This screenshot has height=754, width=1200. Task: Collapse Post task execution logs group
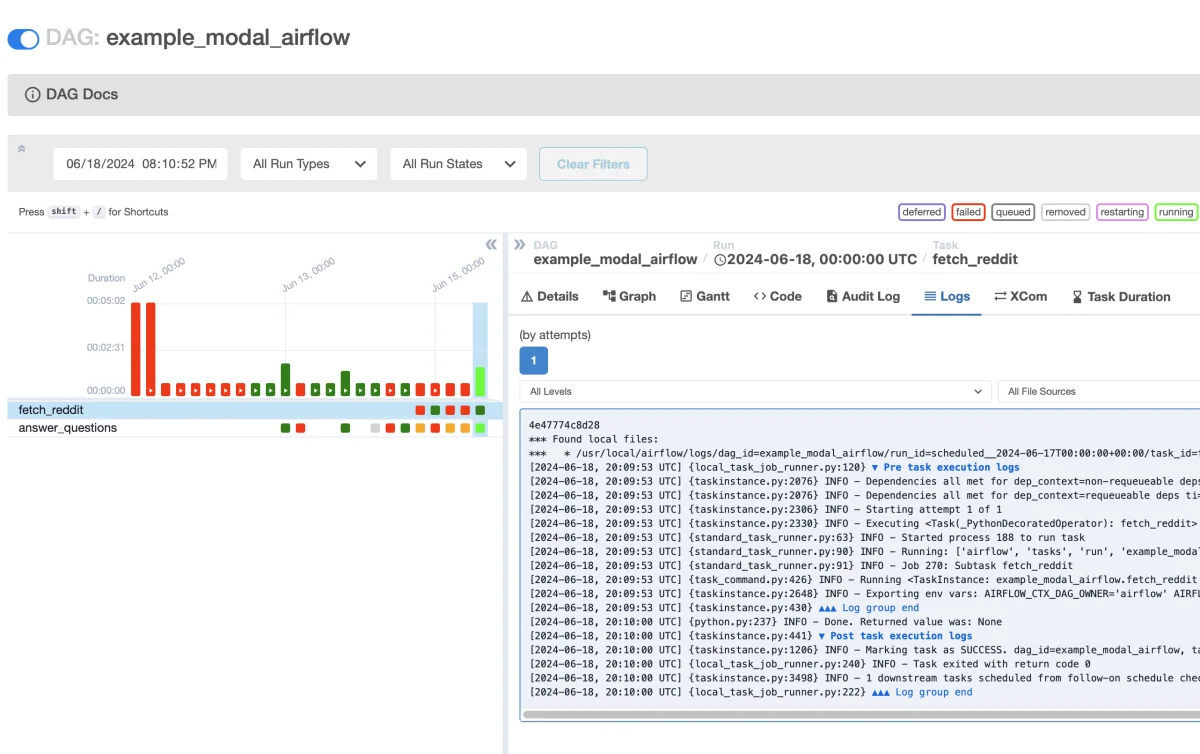894,636
